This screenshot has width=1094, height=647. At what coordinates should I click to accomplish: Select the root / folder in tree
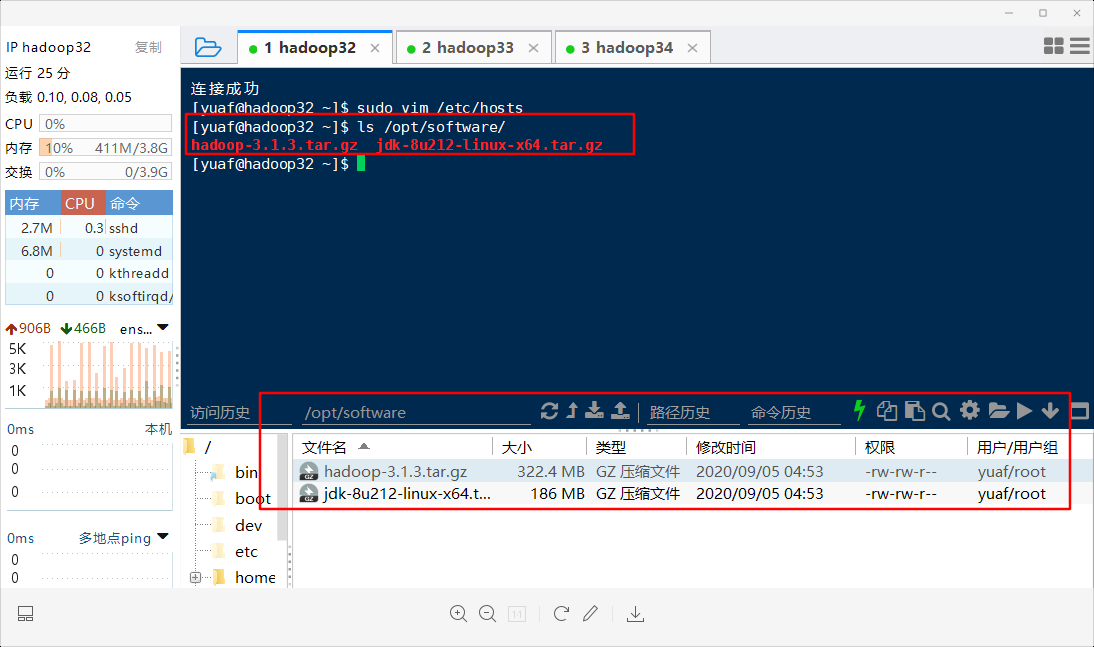[197, 447]
